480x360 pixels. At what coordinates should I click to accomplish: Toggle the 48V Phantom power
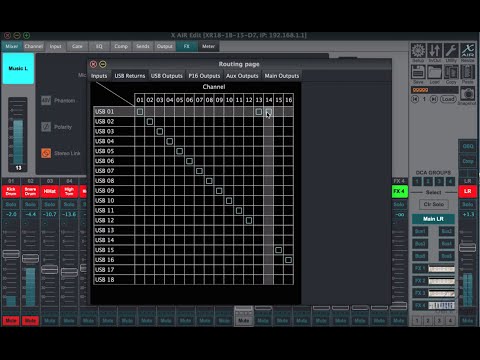(x=46, y=100)
